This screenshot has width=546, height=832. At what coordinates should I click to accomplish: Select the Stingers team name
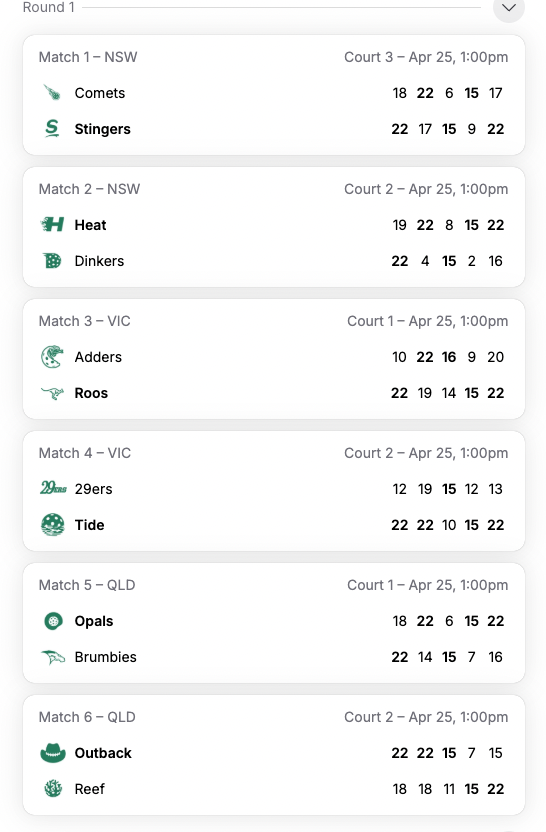click(102, 129)
